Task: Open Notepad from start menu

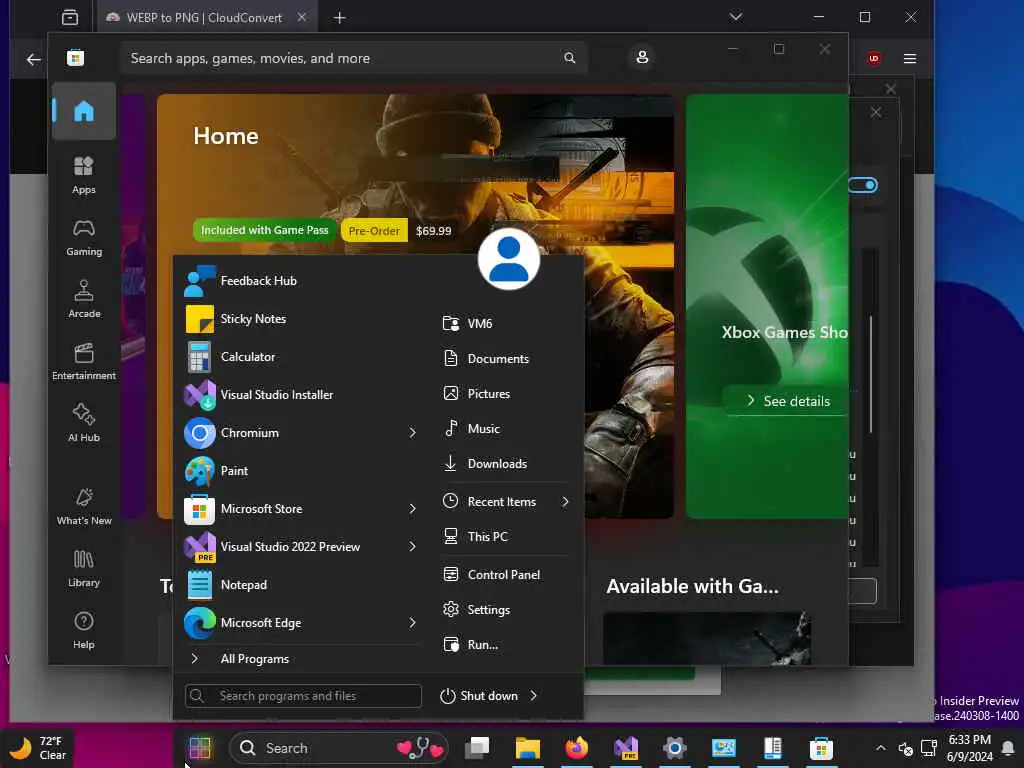Action: tap(302, 584)
